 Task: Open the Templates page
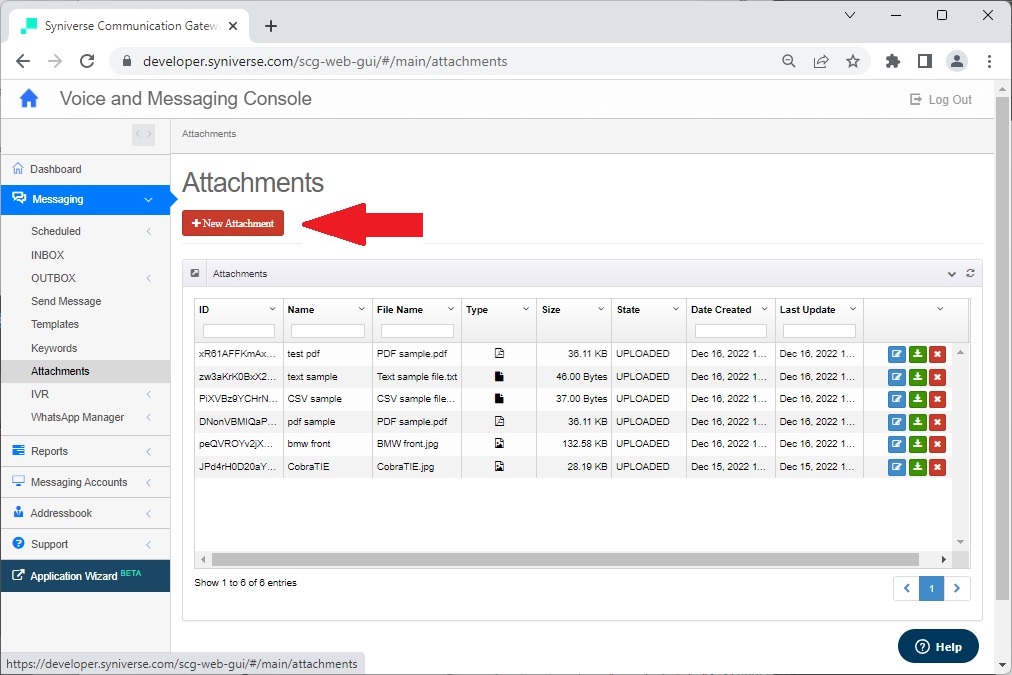(55, 324)
